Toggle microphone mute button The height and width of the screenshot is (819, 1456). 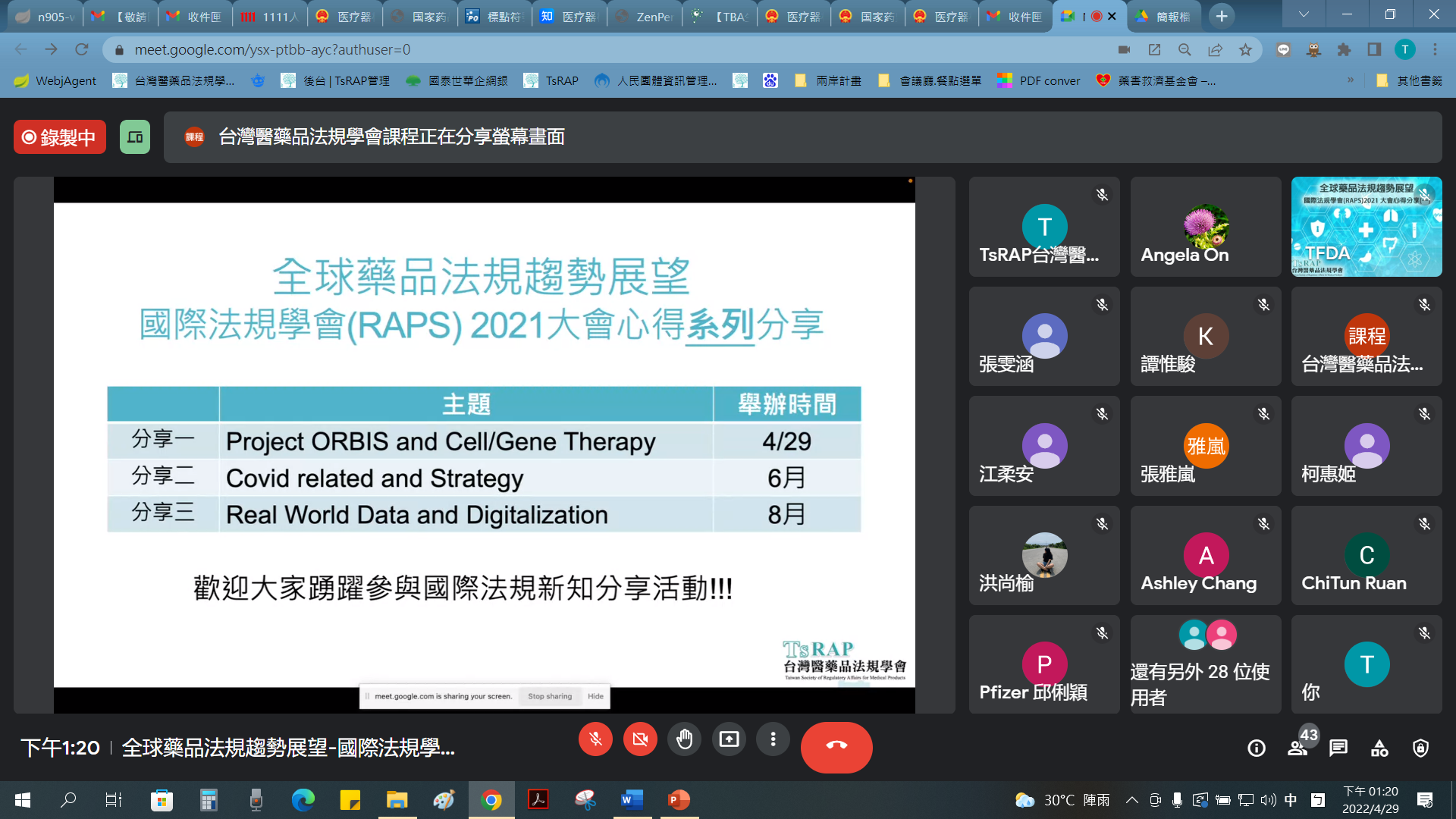coord(595,739)
